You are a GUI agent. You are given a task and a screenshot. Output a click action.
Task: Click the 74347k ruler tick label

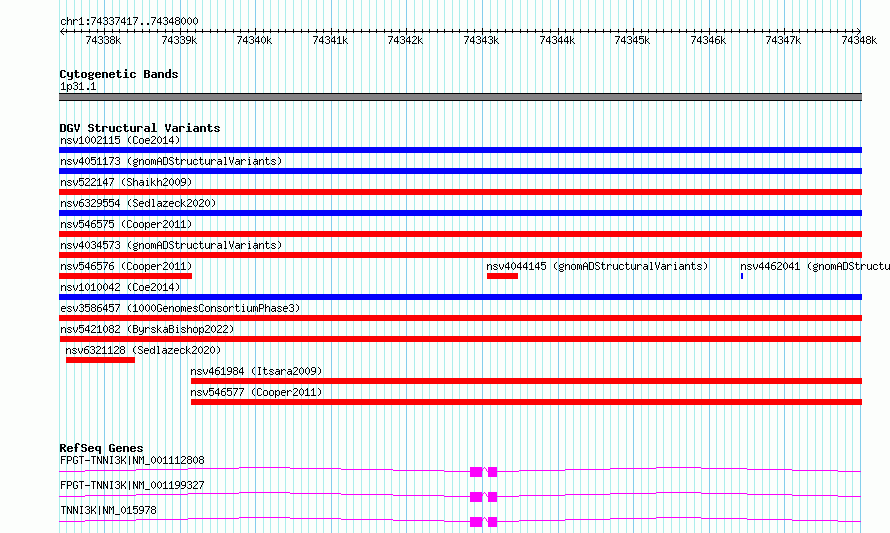point(783,40)
